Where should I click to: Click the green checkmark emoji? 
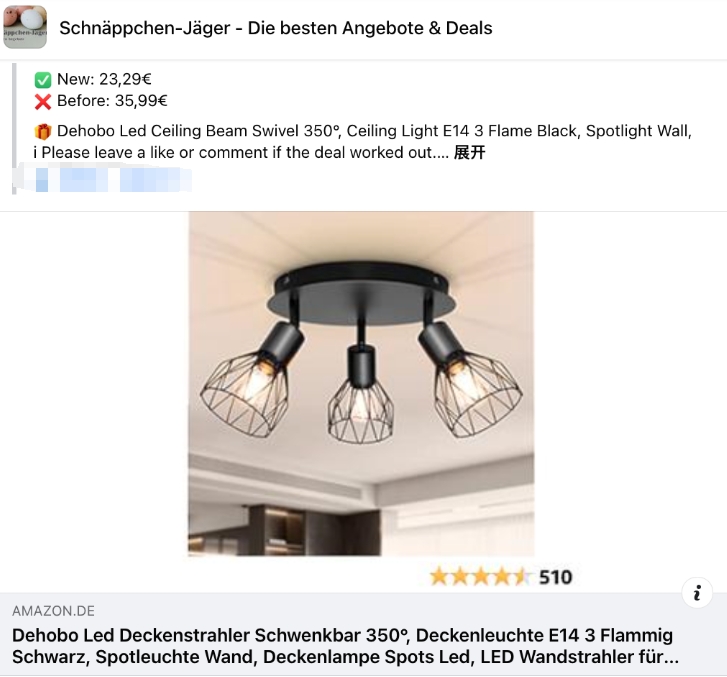[43, 80]
